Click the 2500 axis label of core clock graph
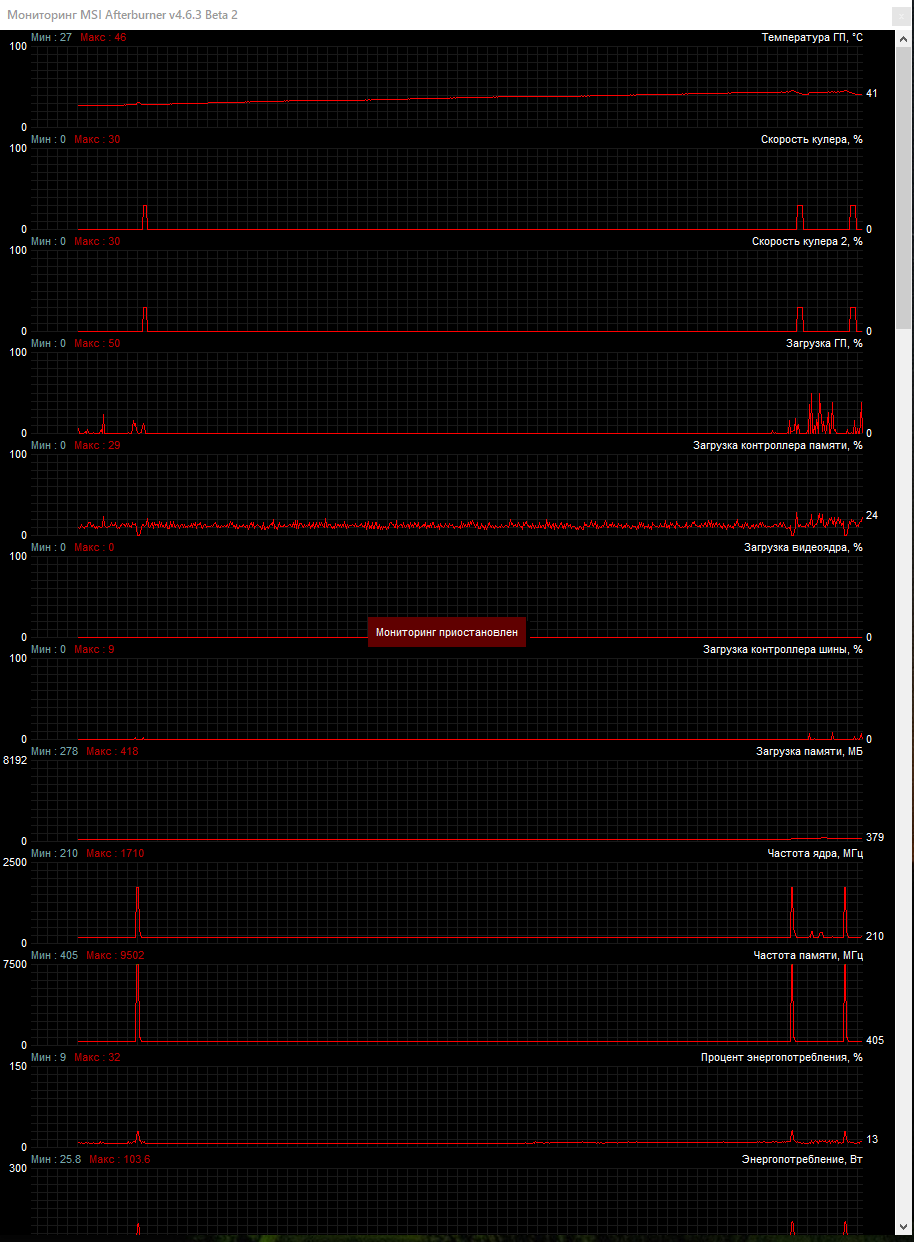This screenshot has width=914, height=1242. (x=15, y=862)
